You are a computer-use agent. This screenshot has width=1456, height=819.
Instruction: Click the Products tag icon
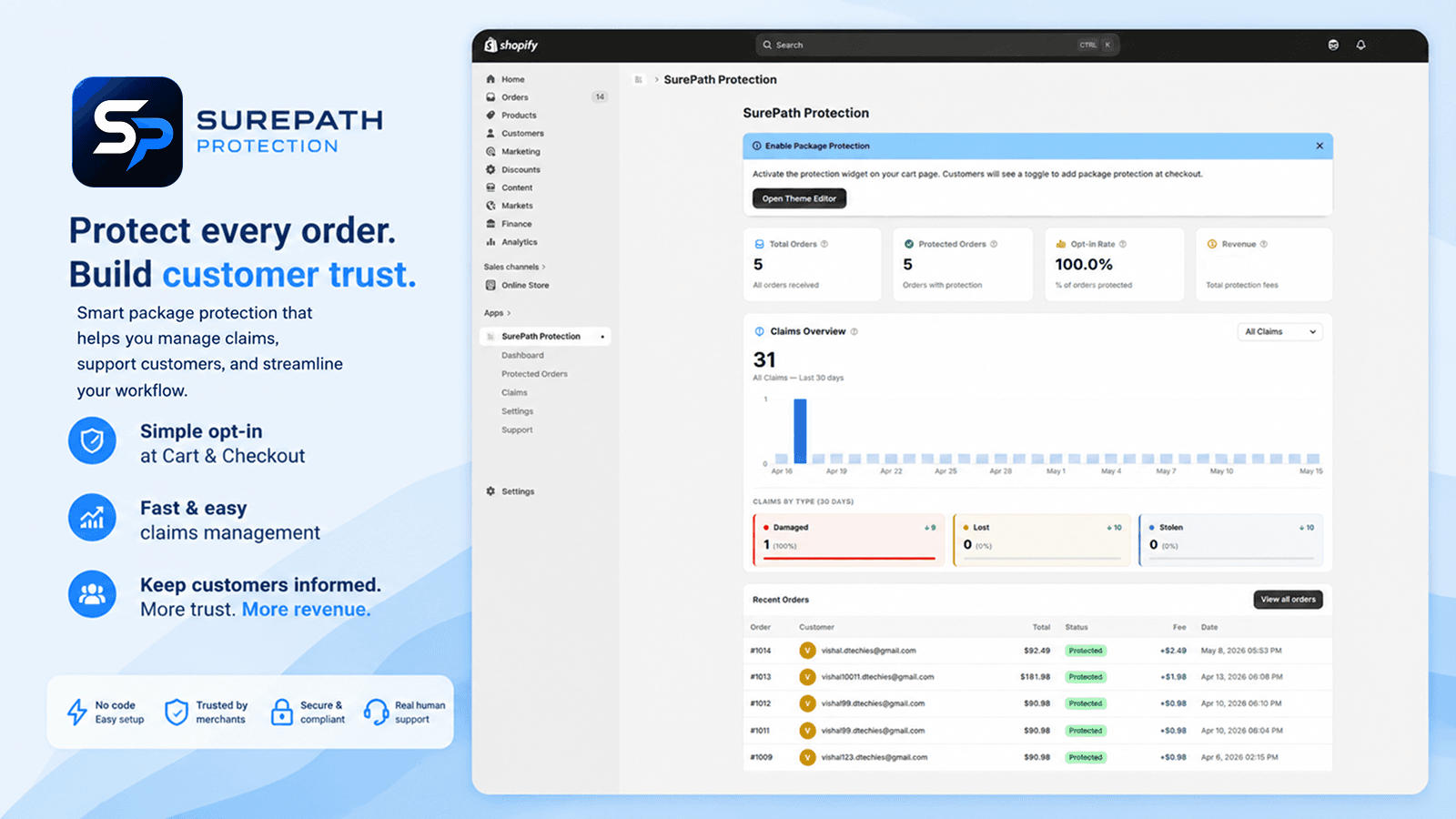click(x=490, y=116)
